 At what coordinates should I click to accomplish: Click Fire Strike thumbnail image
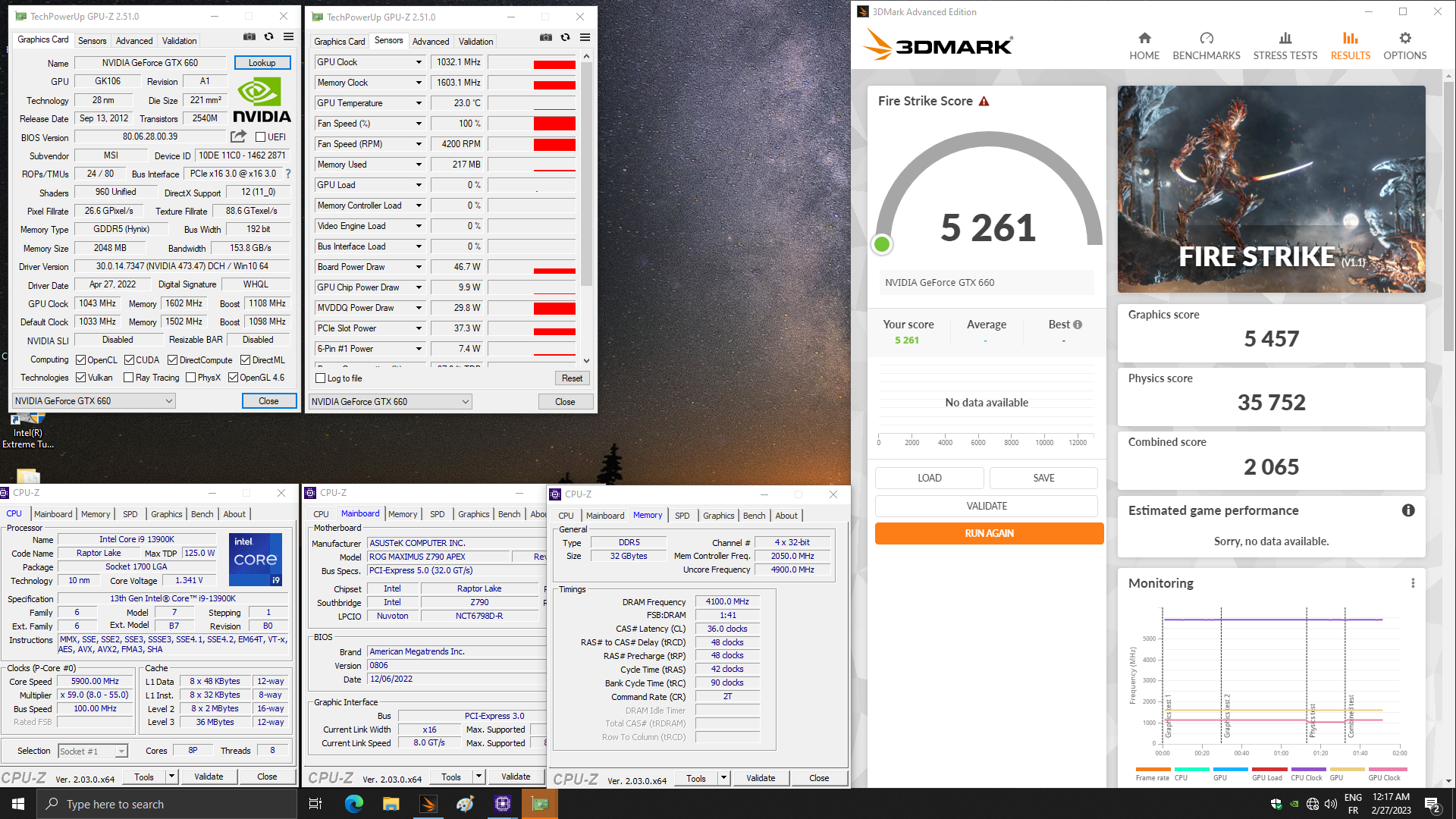coord(1271,189)
